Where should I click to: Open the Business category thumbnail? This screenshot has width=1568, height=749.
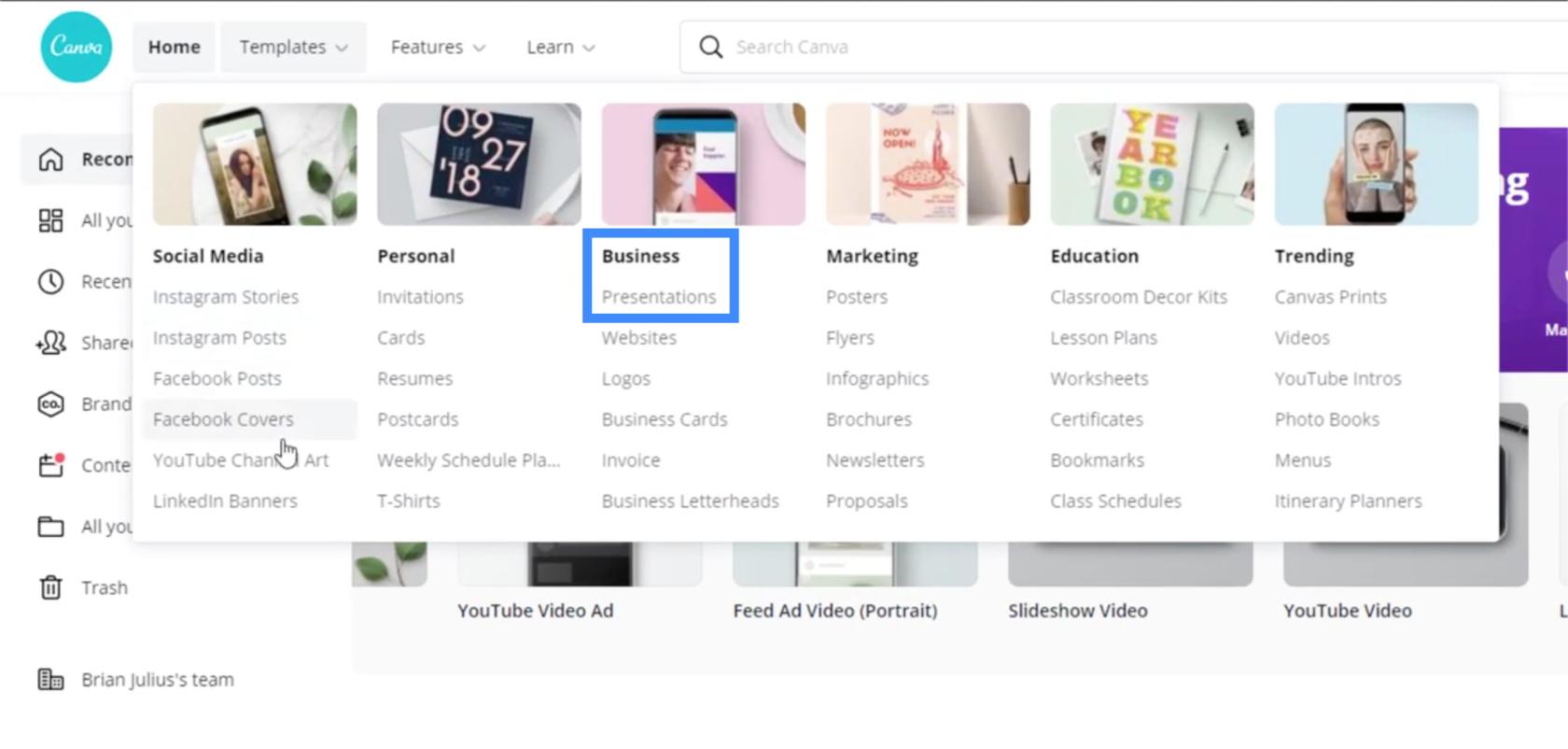(704, 164)
